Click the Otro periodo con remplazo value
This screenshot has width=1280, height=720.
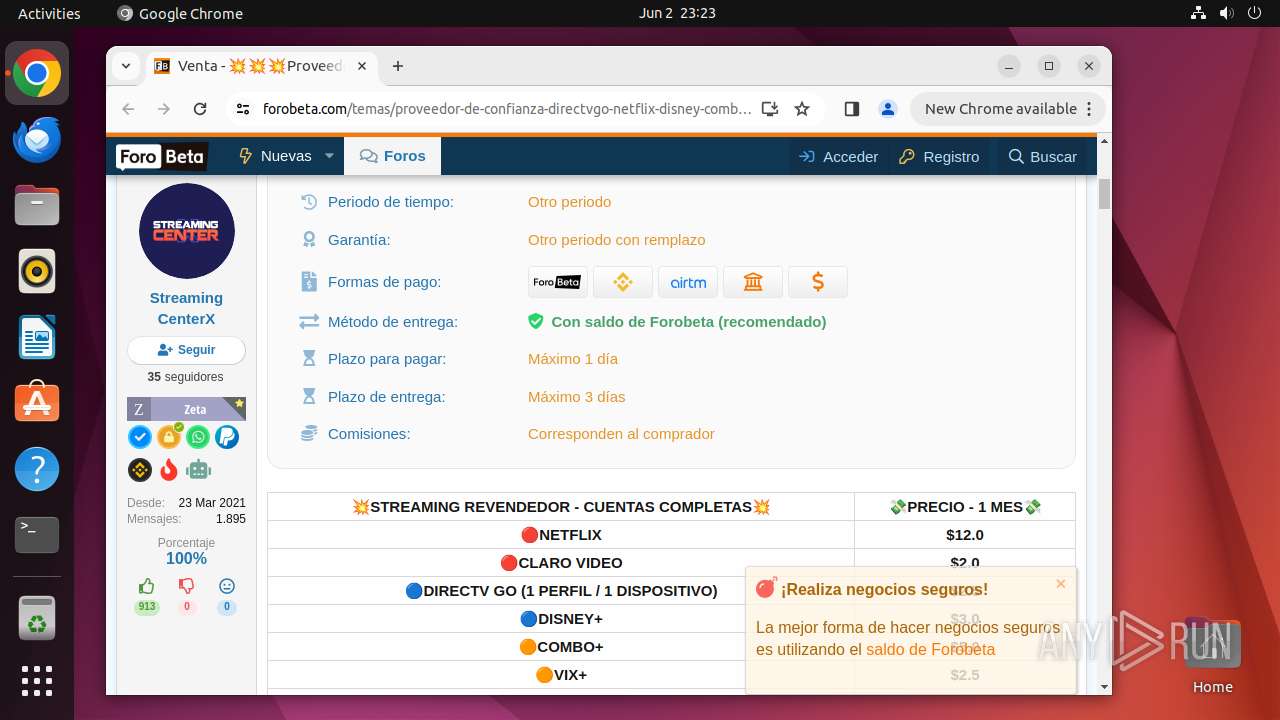click(x=616, y=240)
